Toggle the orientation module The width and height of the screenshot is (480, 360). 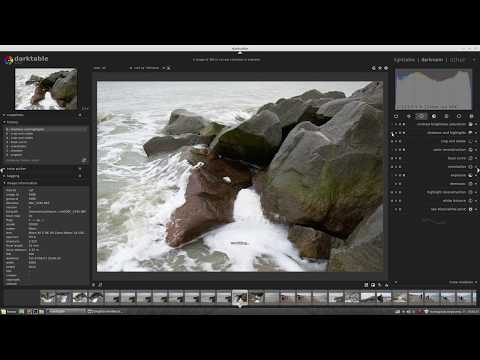tap(393, 167)
